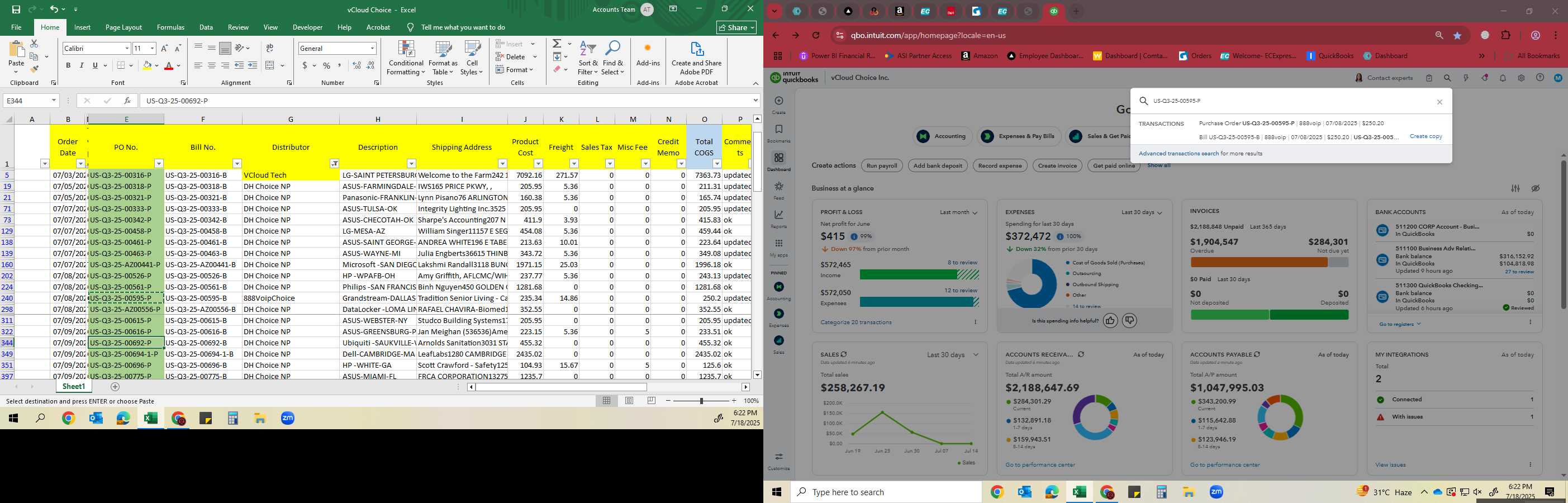Open the Insert ribbon tab
This screenshot has height=503, width=1568.
[82, 27]
